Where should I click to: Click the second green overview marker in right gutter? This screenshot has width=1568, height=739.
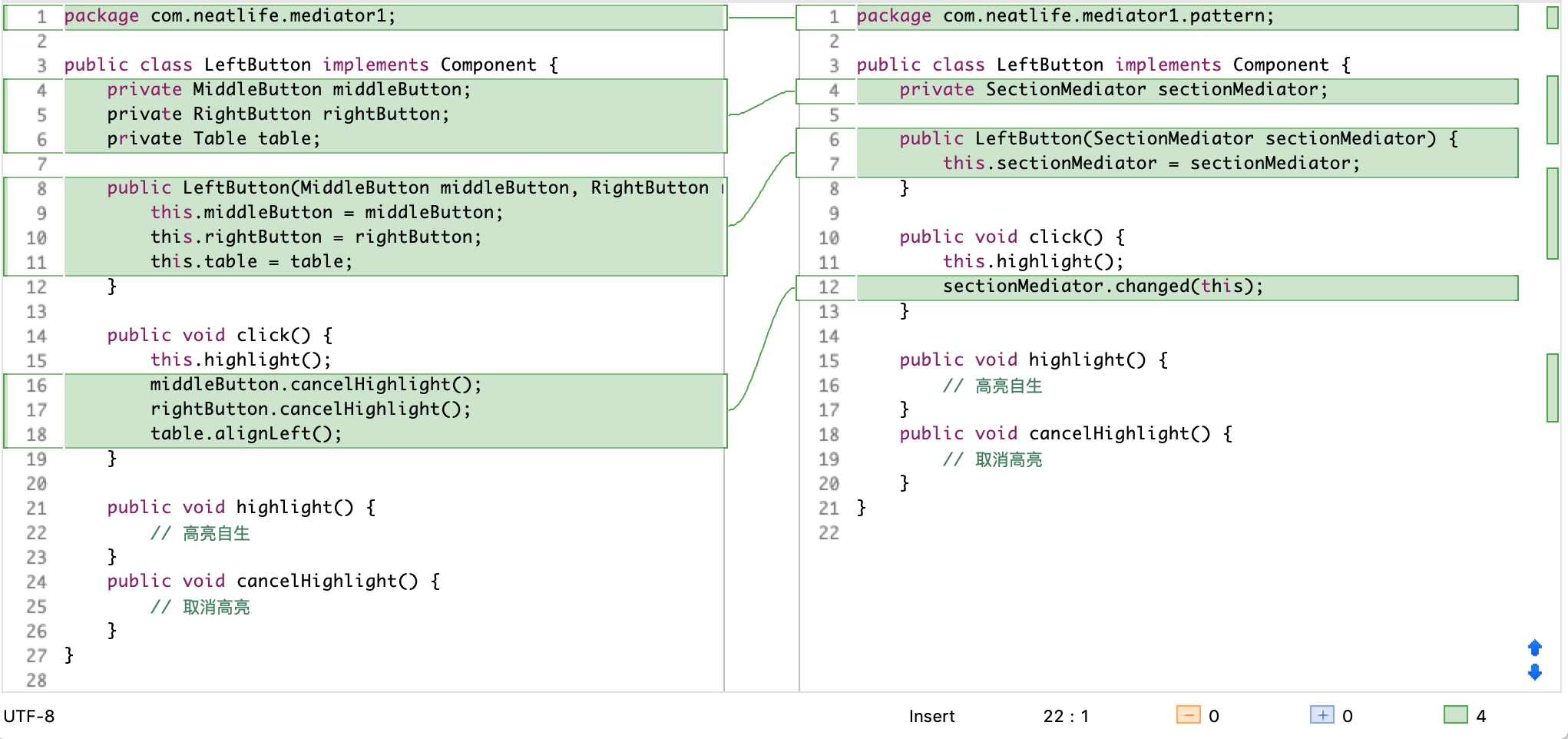(x=1552, y=110)
